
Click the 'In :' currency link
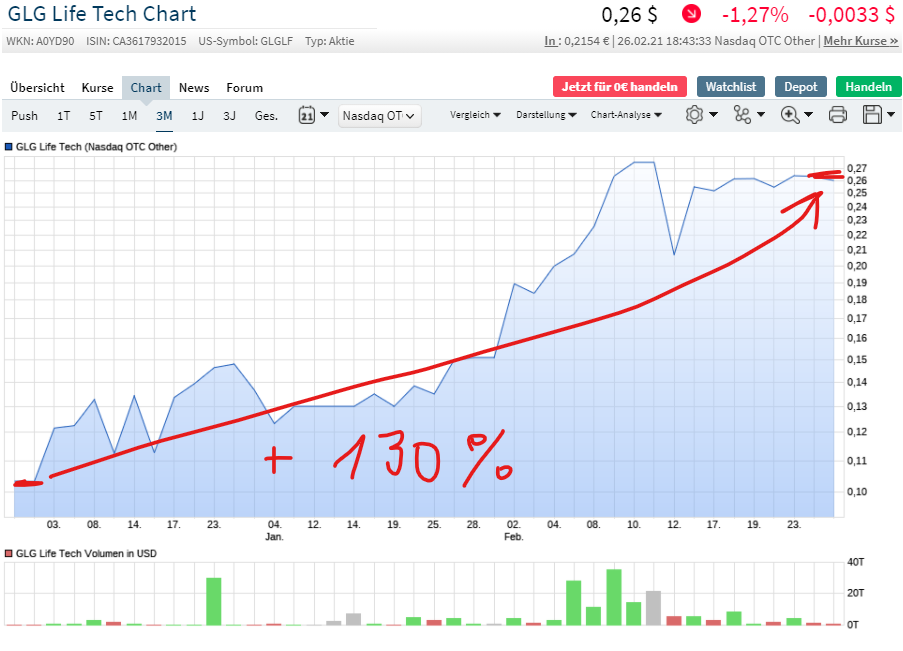point(552,41)
